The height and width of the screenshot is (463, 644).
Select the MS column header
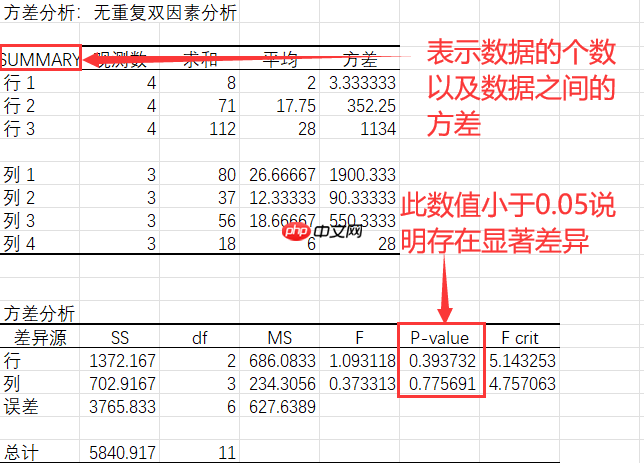point(279,338)
